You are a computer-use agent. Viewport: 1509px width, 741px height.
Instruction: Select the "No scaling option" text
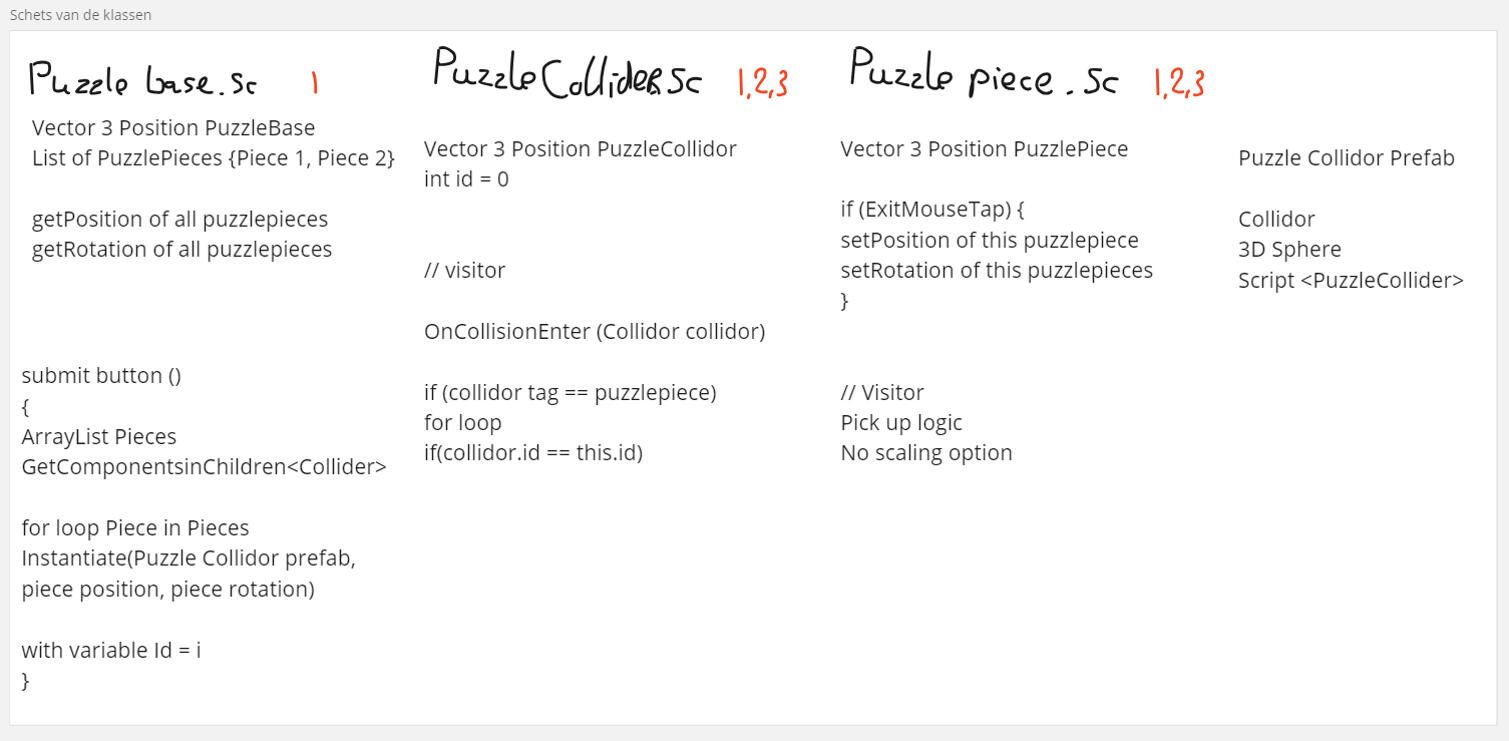tap(926, 453)
